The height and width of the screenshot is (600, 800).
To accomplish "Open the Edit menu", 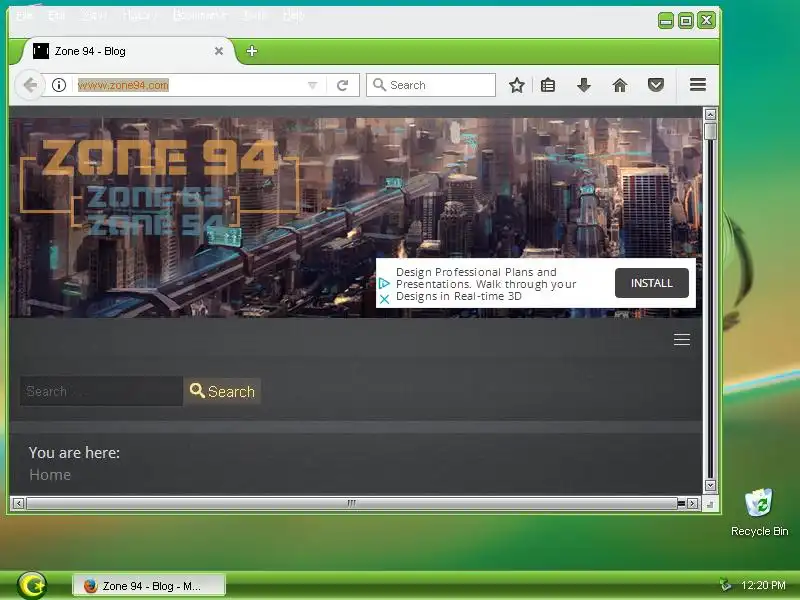I will tap(57, 15).
